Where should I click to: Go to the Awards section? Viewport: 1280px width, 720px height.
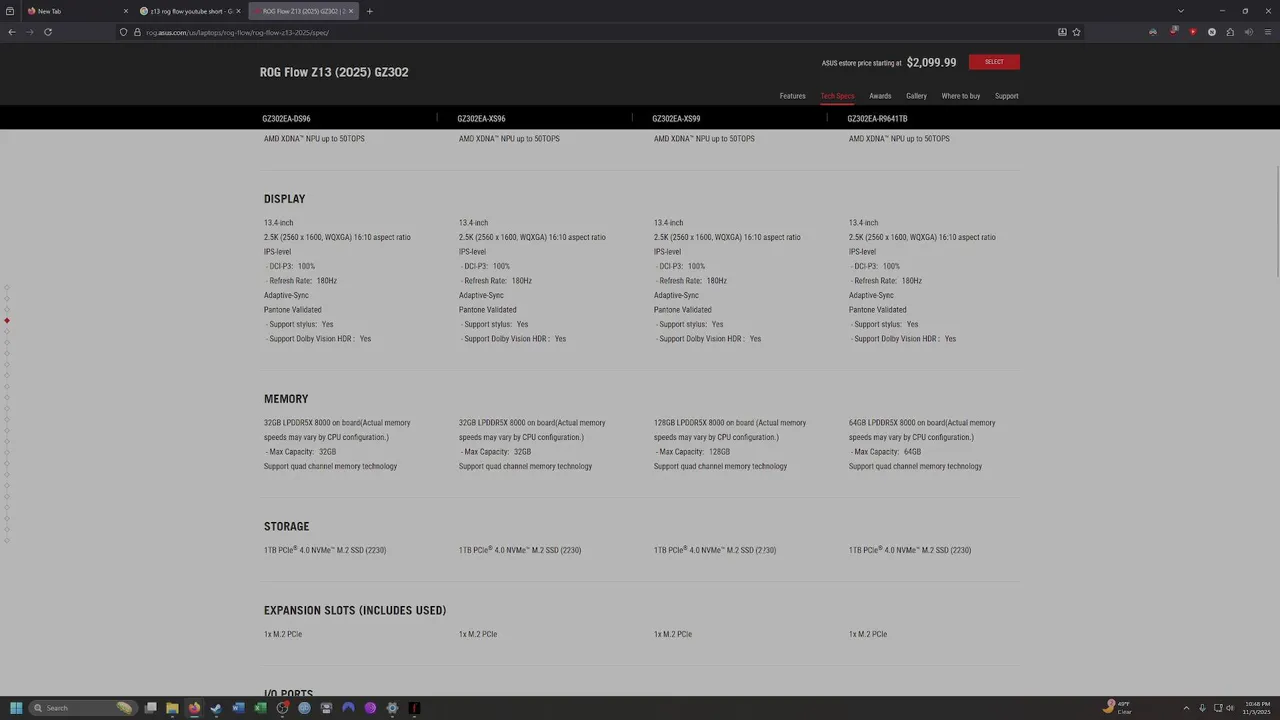point(880,96)
